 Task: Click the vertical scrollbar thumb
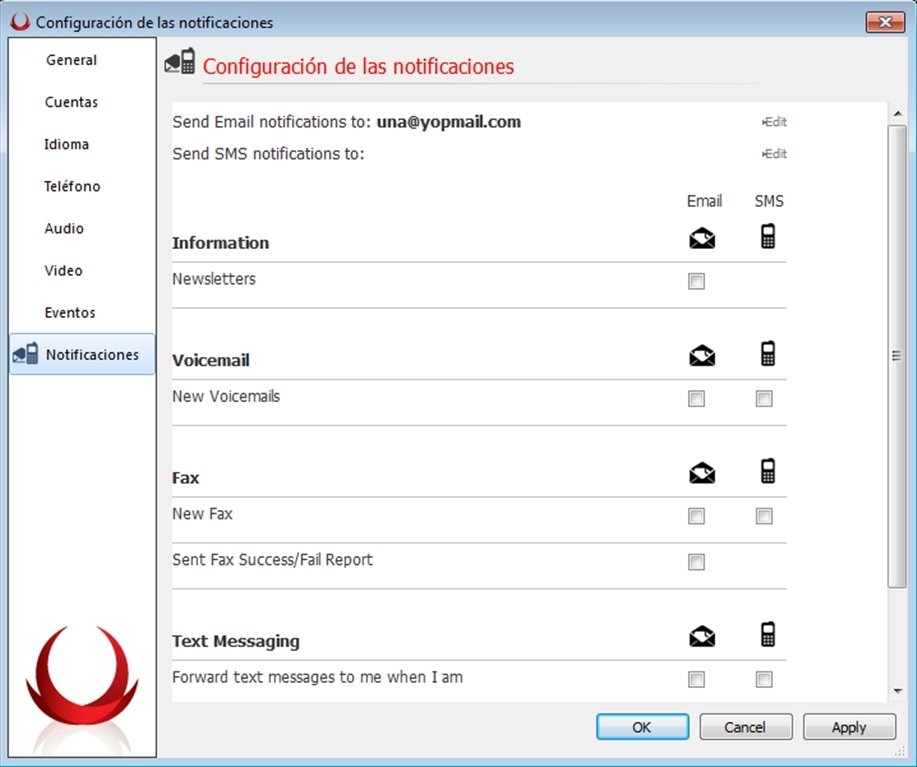pyautogui.click(x=897, y=356)
